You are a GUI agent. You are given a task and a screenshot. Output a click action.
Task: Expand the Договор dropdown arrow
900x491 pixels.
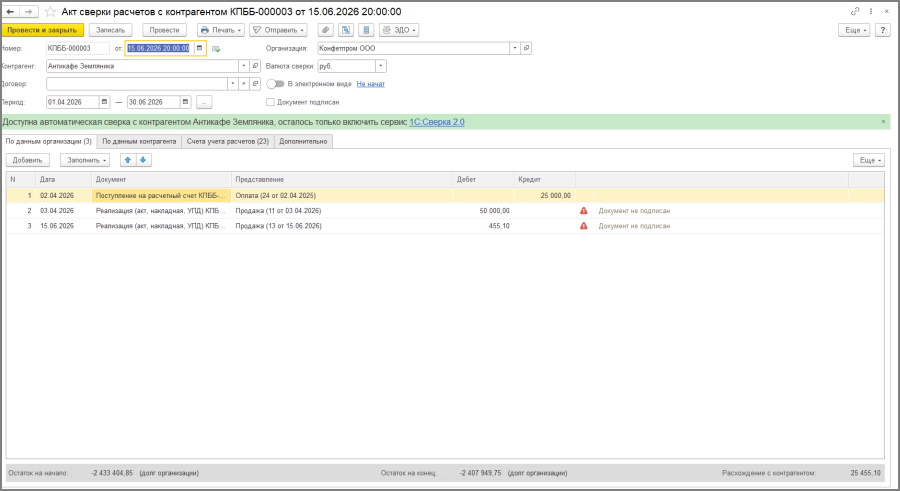click(232, 84)
